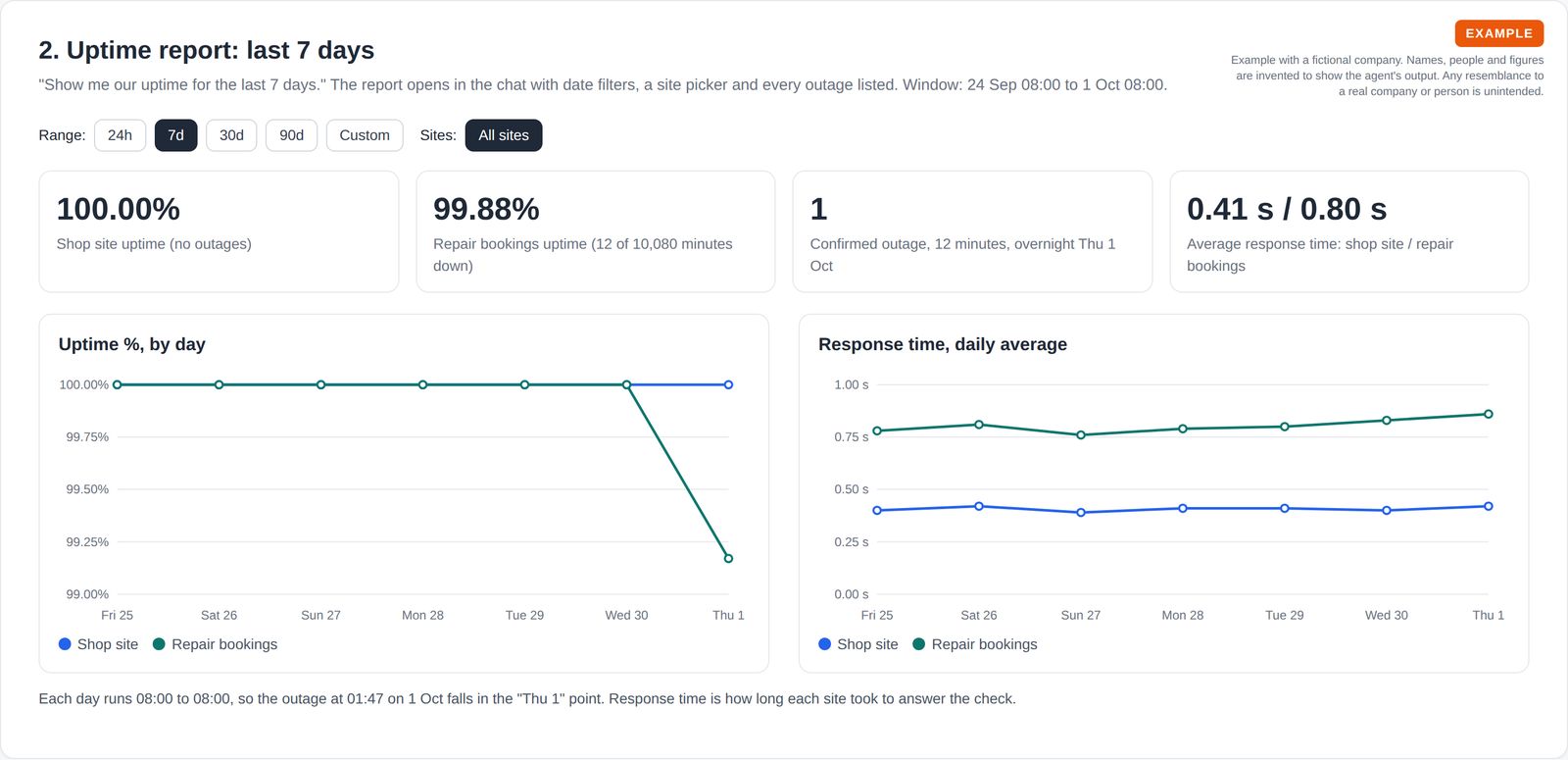Click the 0.41 s / 0.80 s response card
1568x760 pixels.
(x=1349, y=231)
